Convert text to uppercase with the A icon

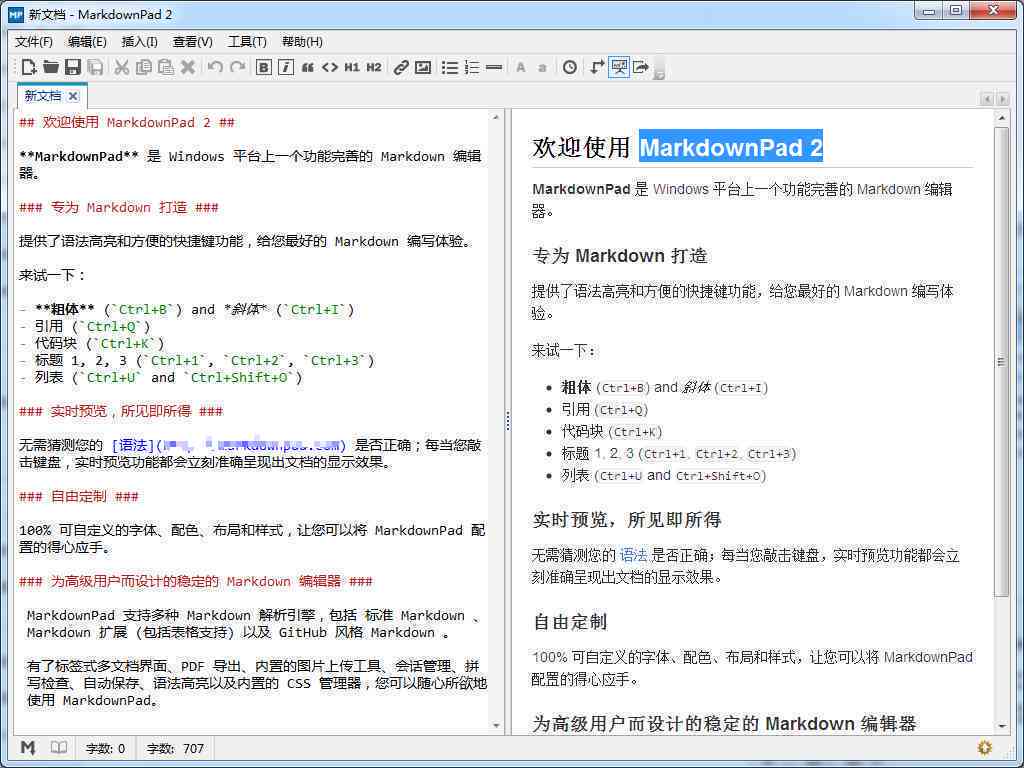click(x=520, y=67)
